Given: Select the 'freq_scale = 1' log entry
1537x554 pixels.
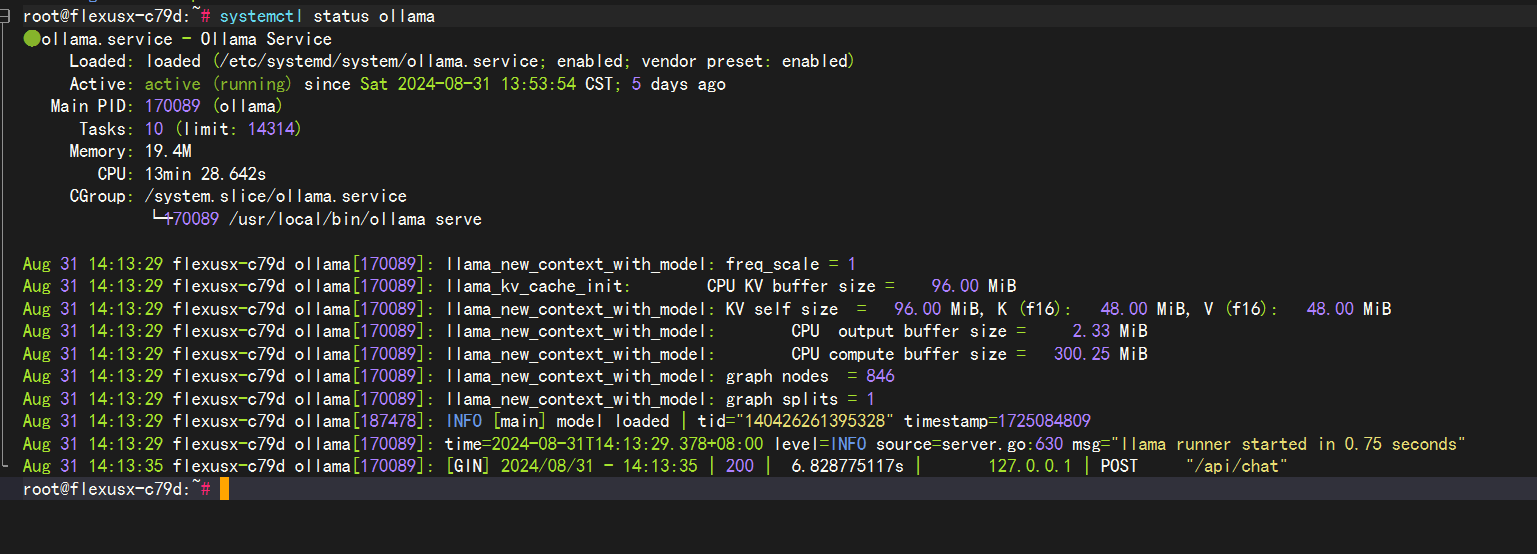Looking at the screenshot, I should click(790, 264).
